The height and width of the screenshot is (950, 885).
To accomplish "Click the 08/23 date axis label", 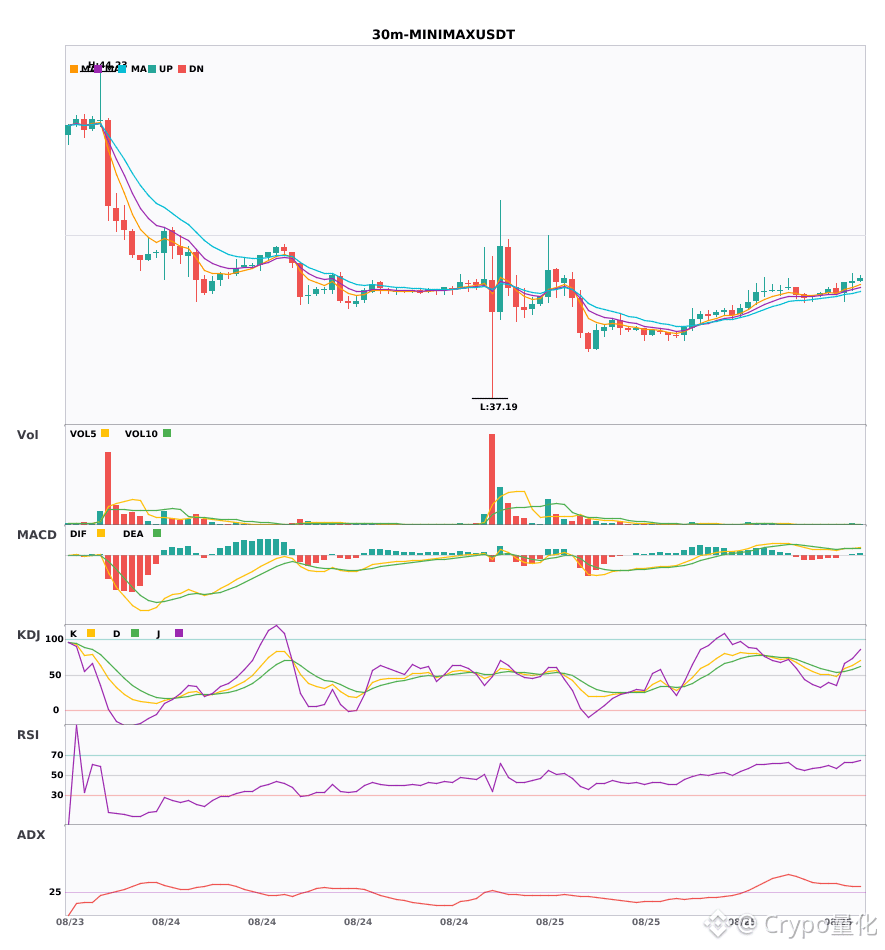I will point(70,922).
